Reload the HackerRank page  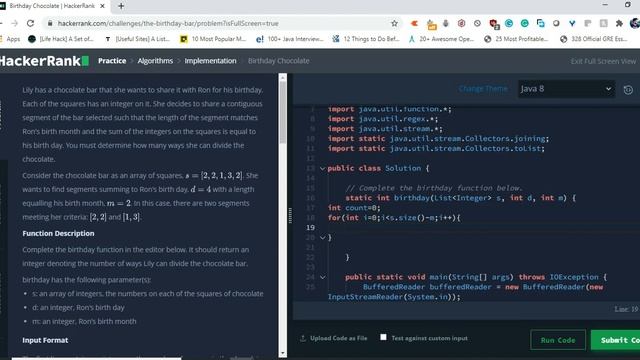point(30,23)
